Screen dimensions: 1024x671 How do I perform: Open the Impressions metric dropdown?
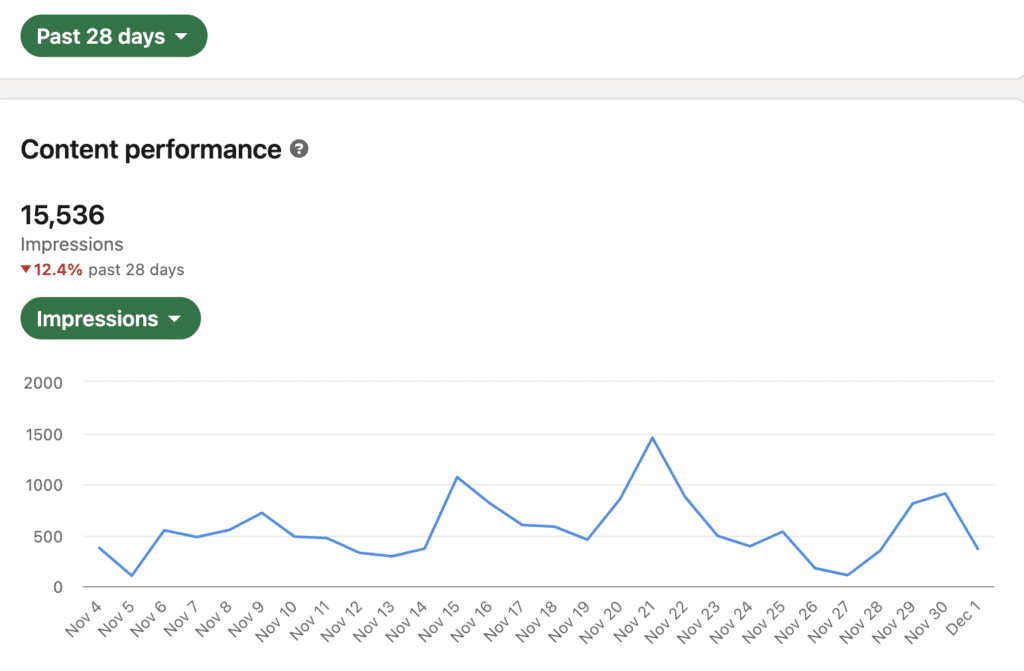[110, 318]
